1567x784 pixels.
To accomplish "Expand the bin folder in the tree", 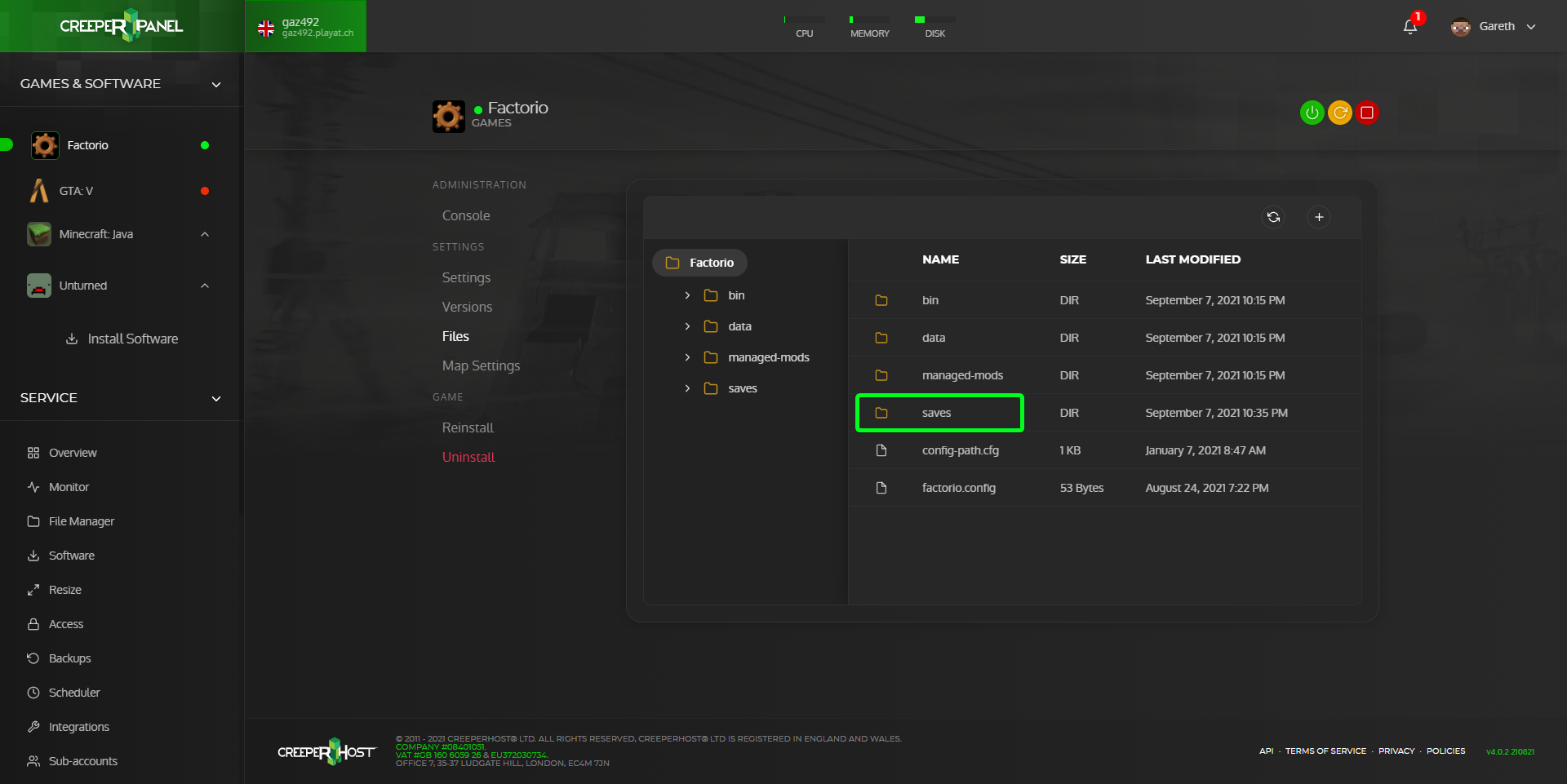I will click(x=687, y=295).
